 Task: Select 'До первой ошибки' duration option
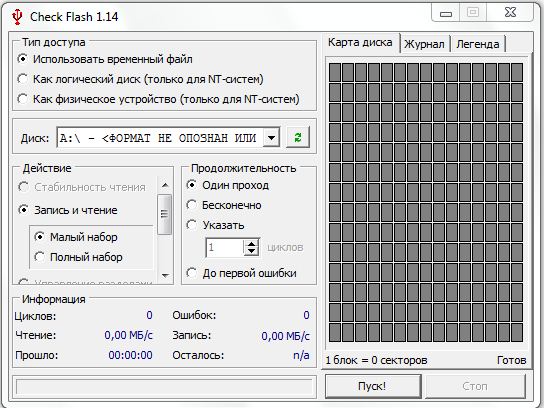click(242, 273)
